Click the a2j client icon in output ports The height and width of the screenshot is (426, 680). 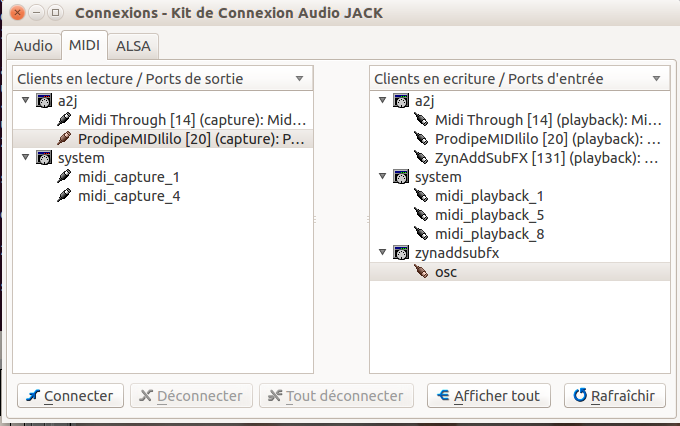click(x=44, y=101)
